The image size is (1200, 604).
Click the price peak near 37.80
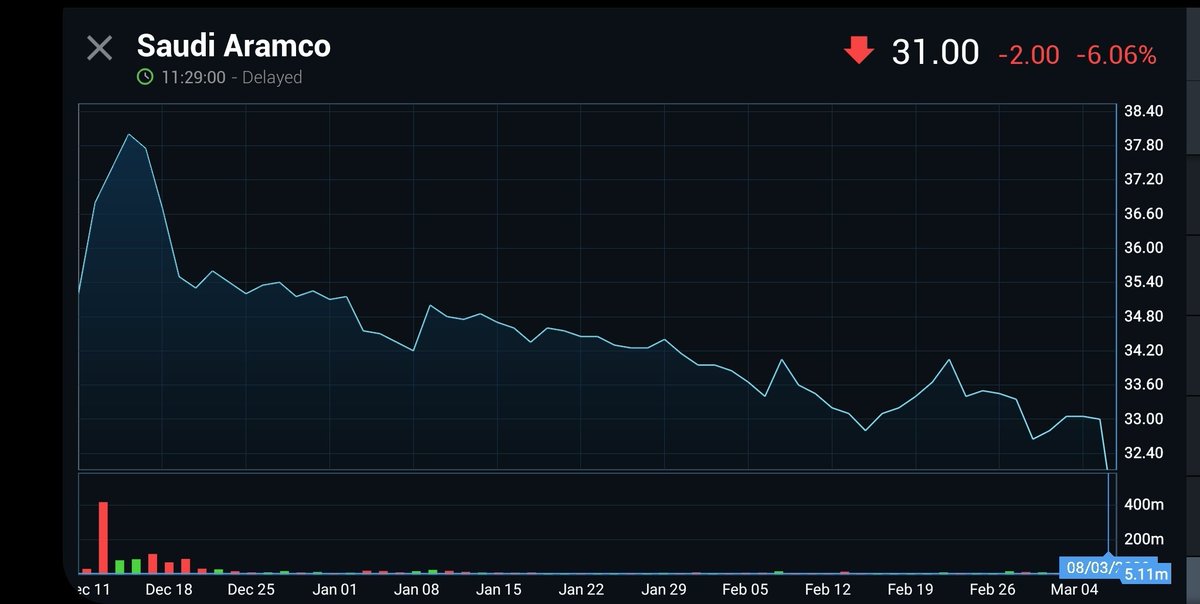(x=129, y=135)
